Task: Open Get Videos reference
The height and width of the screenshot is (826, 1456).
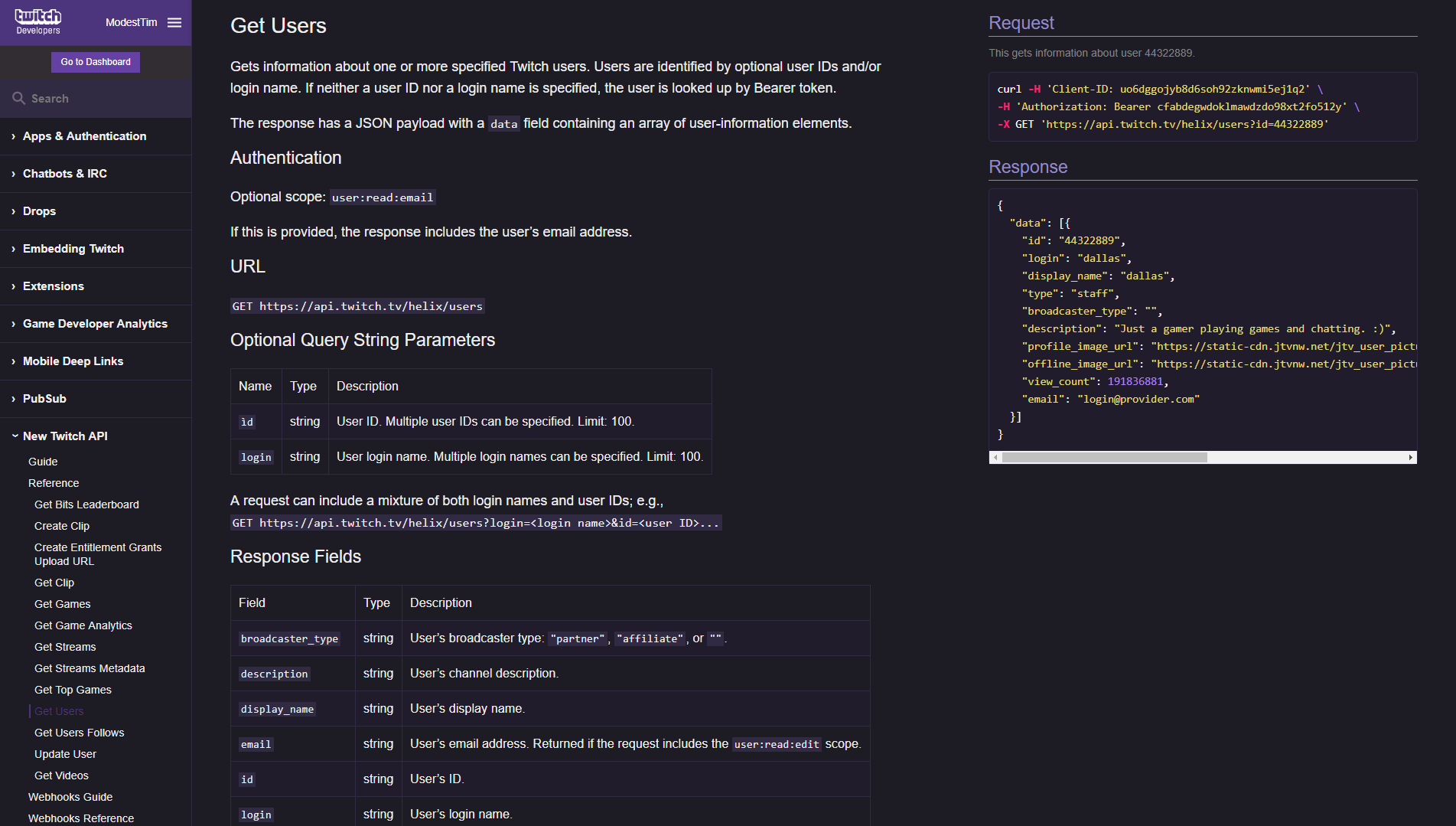Action: (x=61, y=775)
